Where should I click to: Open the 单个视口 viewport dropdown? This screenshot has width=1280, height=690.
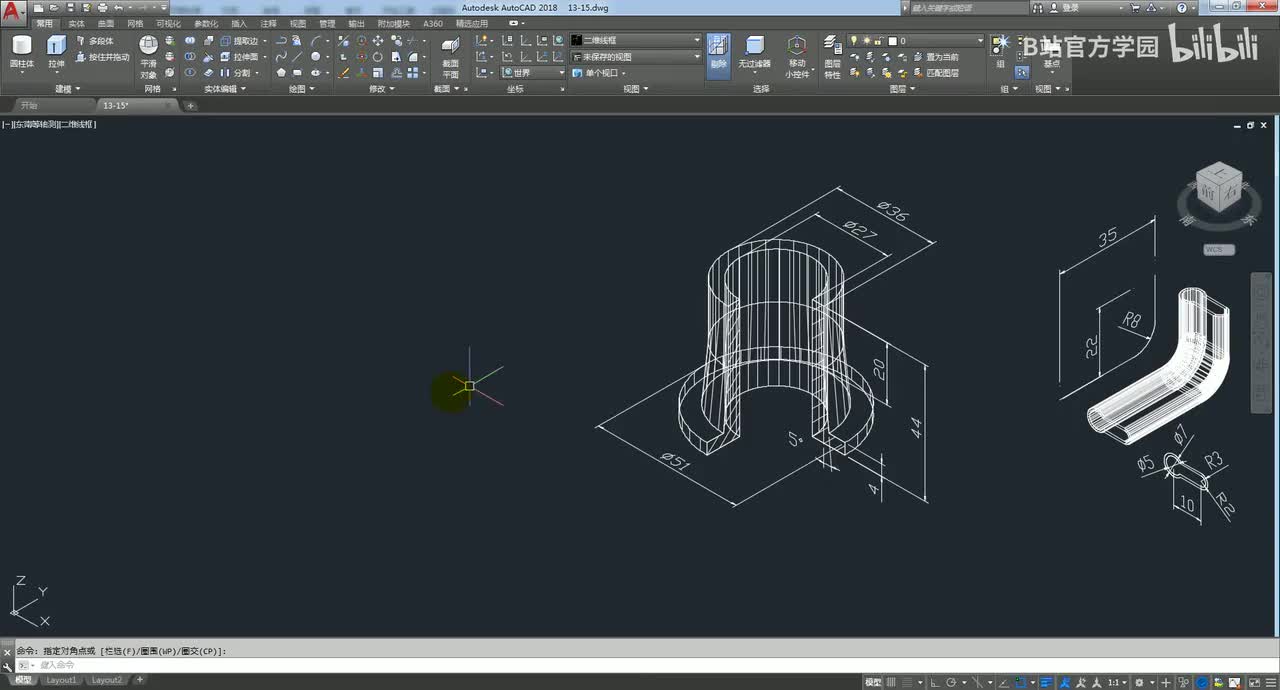point(600,73)
